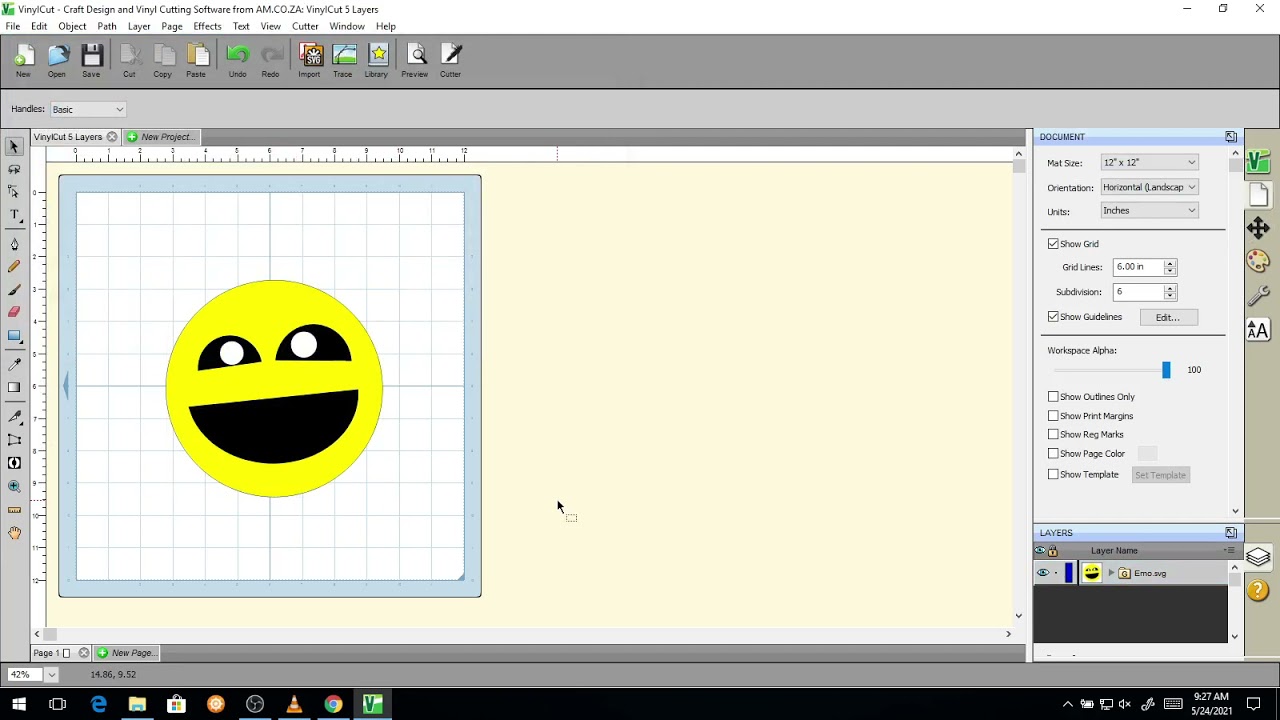Enable Show Template checkbox

pos(1053,475)
